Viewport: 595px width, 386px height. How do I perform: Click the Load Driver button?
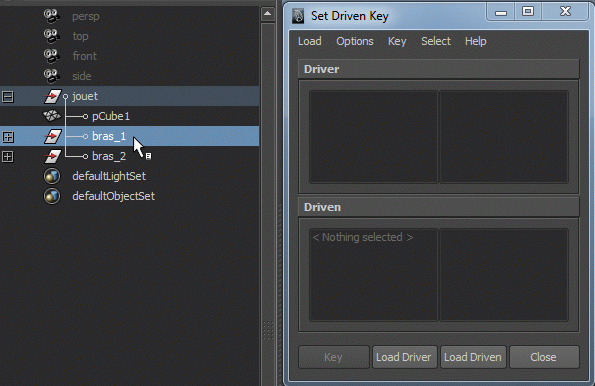click(404, 357)
